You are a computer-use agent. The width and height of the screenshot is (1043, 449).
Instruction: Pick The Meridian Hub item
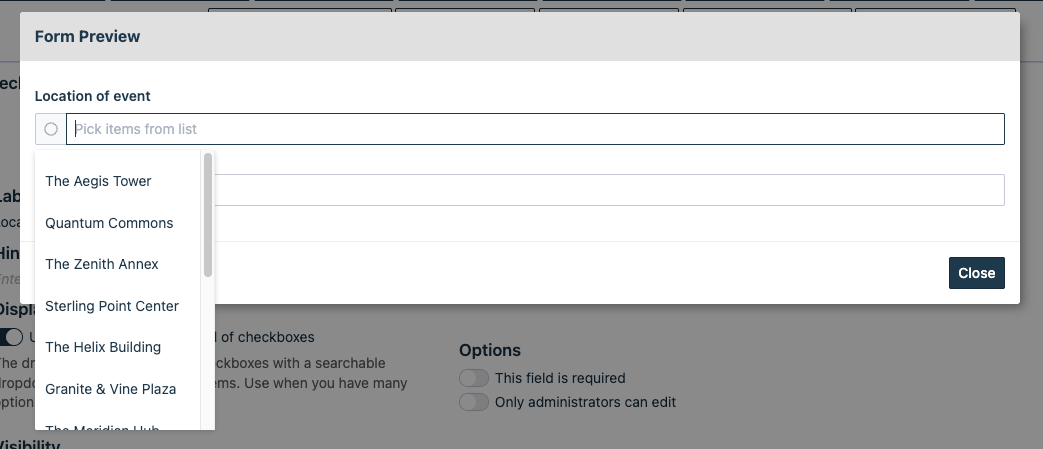(104, 428)
